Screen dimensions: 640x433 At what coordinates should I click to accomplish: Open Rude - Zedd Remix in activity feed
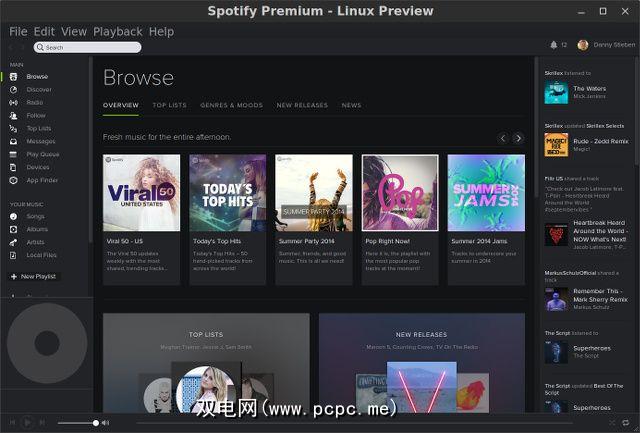pyautogui.click(x=601, y=141)
